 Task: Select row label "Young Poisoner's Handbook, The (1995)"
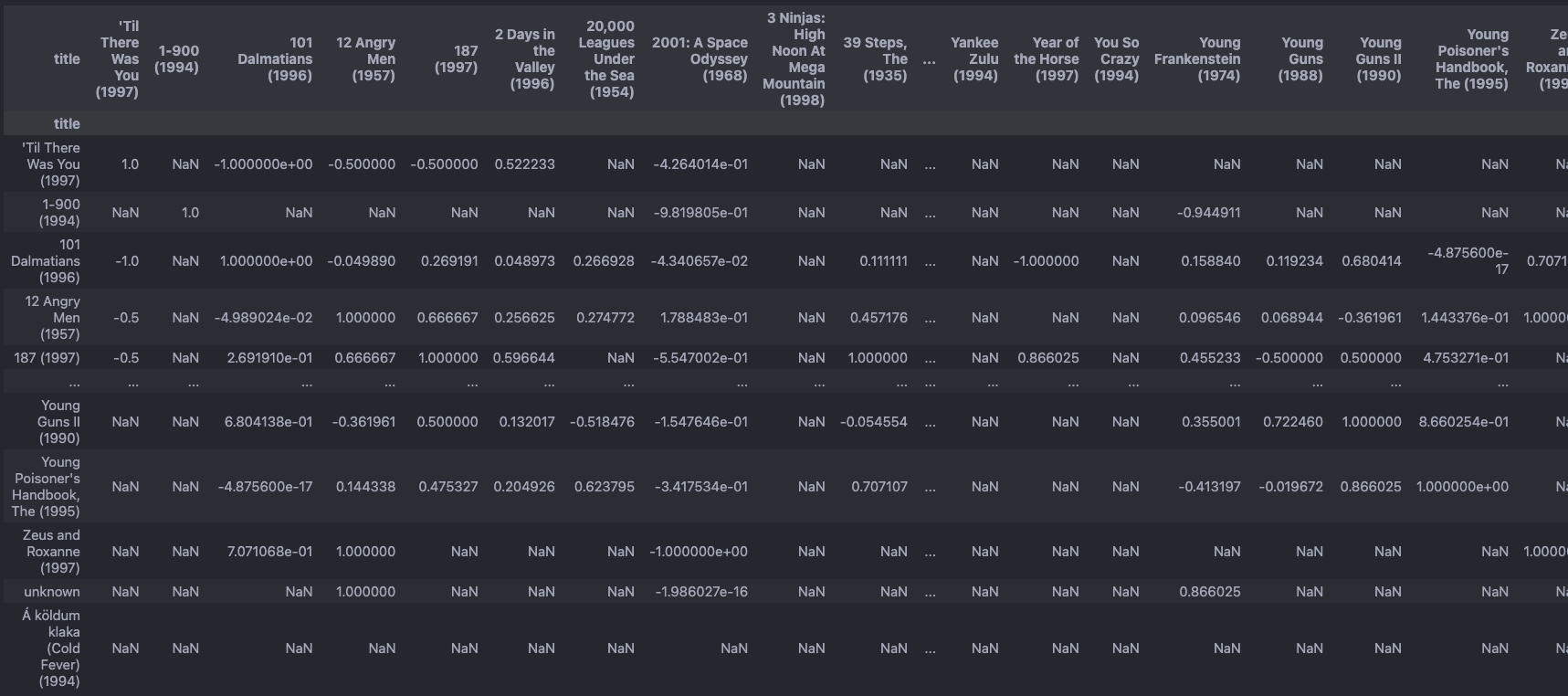pyautogui.click(x=46, y=487)
